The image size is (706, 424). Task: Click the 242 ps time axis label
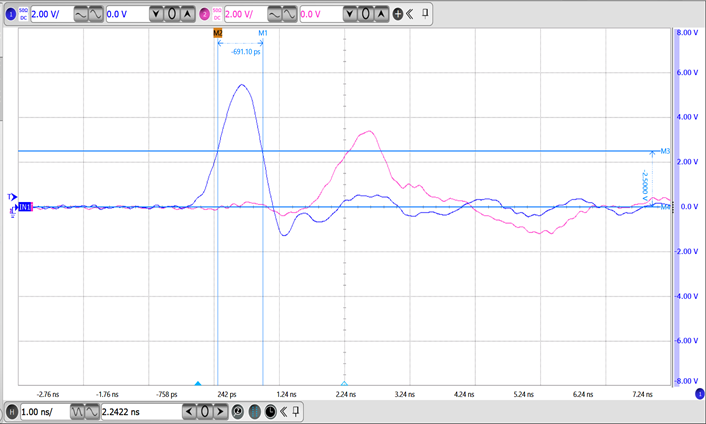(227, 395)
